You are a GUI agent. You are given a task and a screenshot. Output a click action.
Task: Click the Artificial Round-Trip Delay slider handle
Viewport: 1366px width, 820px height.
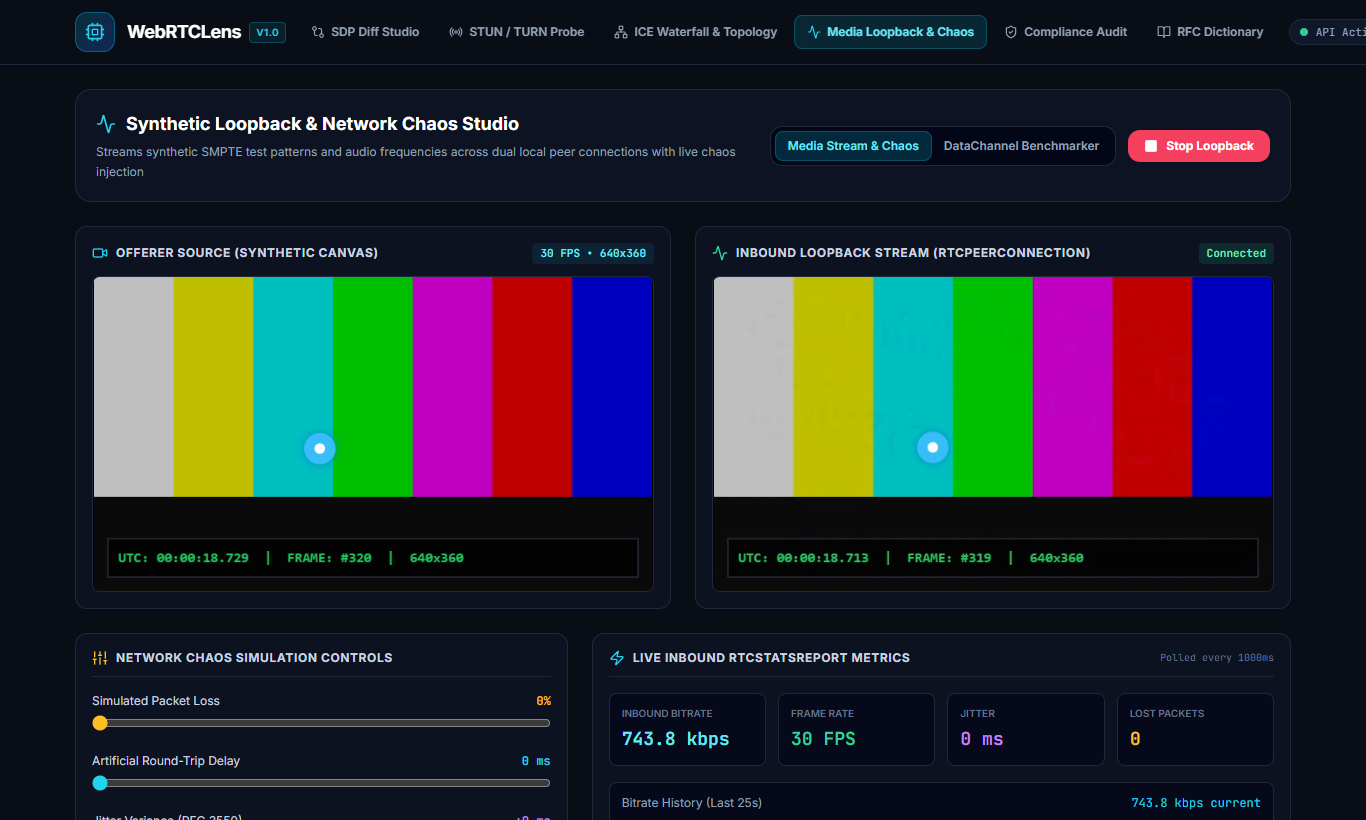point(100,783)
